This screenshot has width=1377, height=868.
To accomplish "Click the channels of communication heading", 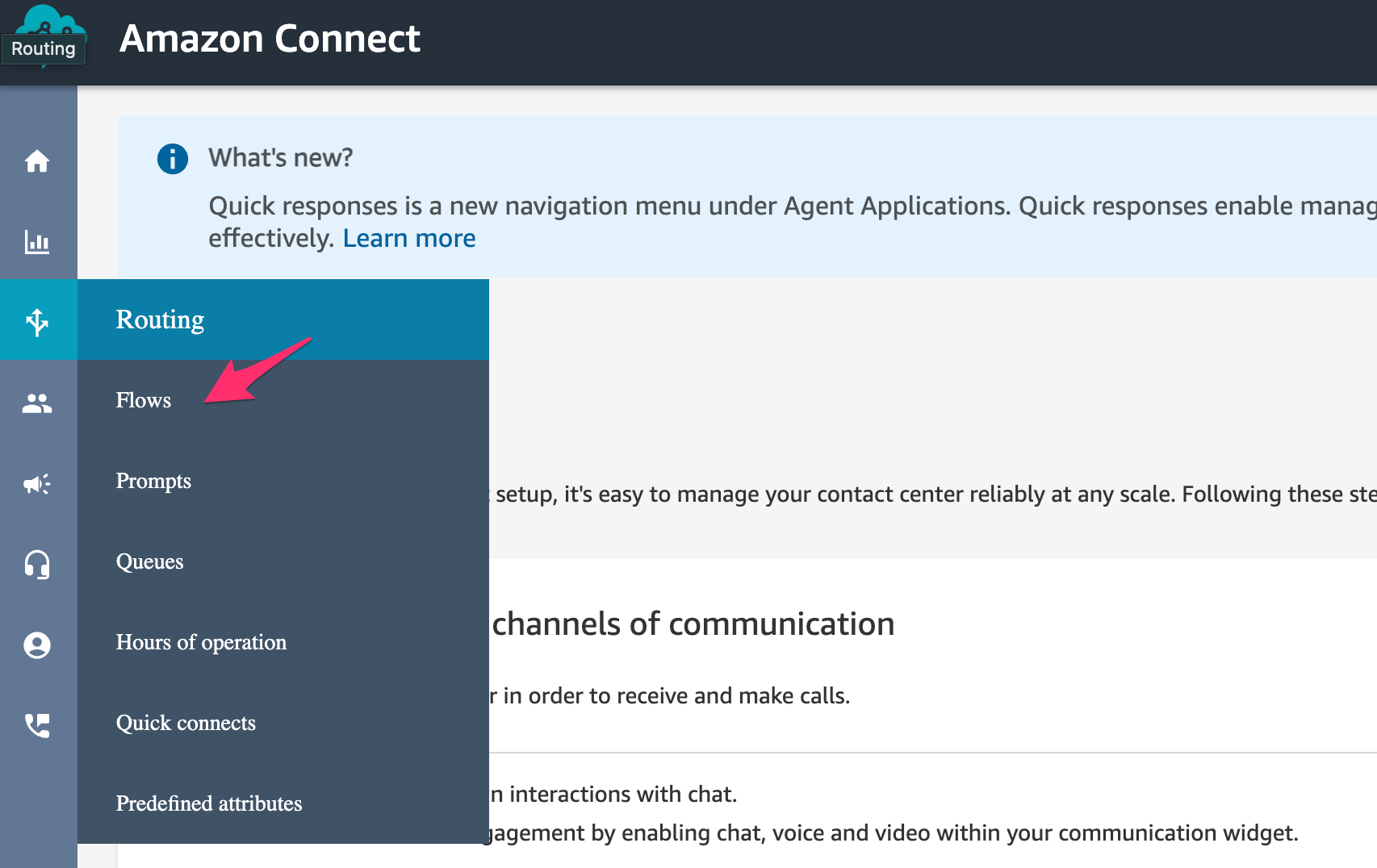I will coord(693,624).
